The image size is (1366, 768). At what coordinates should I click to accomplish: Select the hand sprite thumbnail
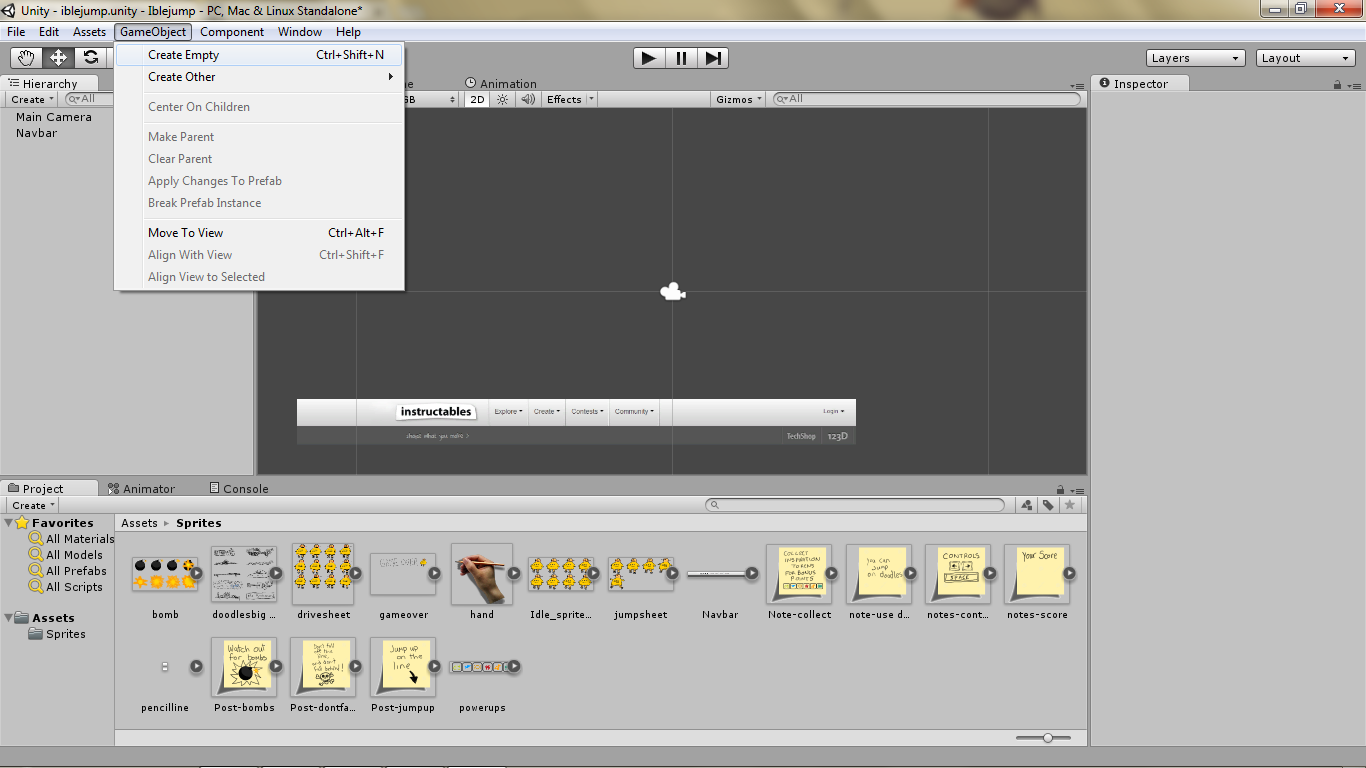click(481, 574)
